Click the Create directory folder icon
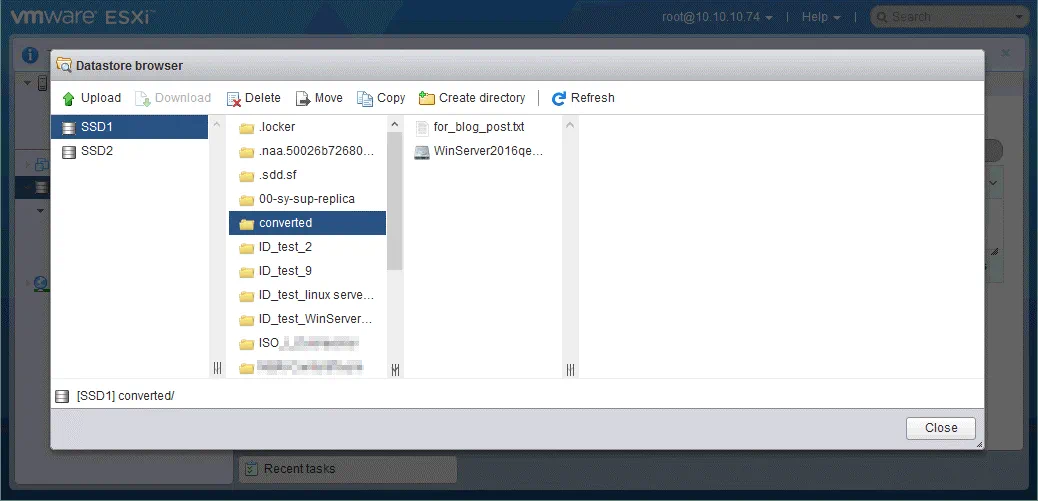 tap(427, 98)
